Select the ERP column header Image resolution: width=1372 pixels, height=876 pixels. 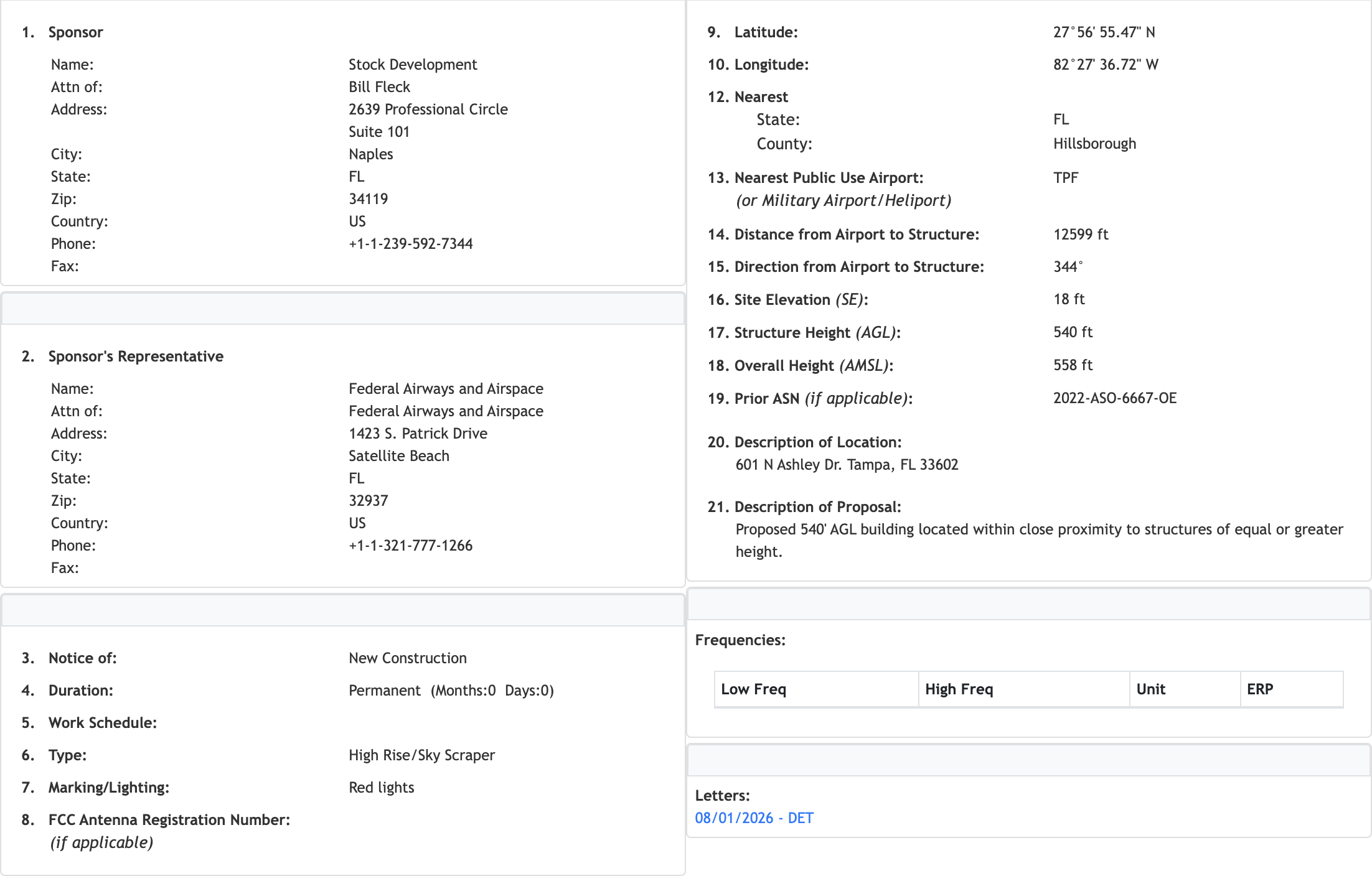tap(1260, 689)
